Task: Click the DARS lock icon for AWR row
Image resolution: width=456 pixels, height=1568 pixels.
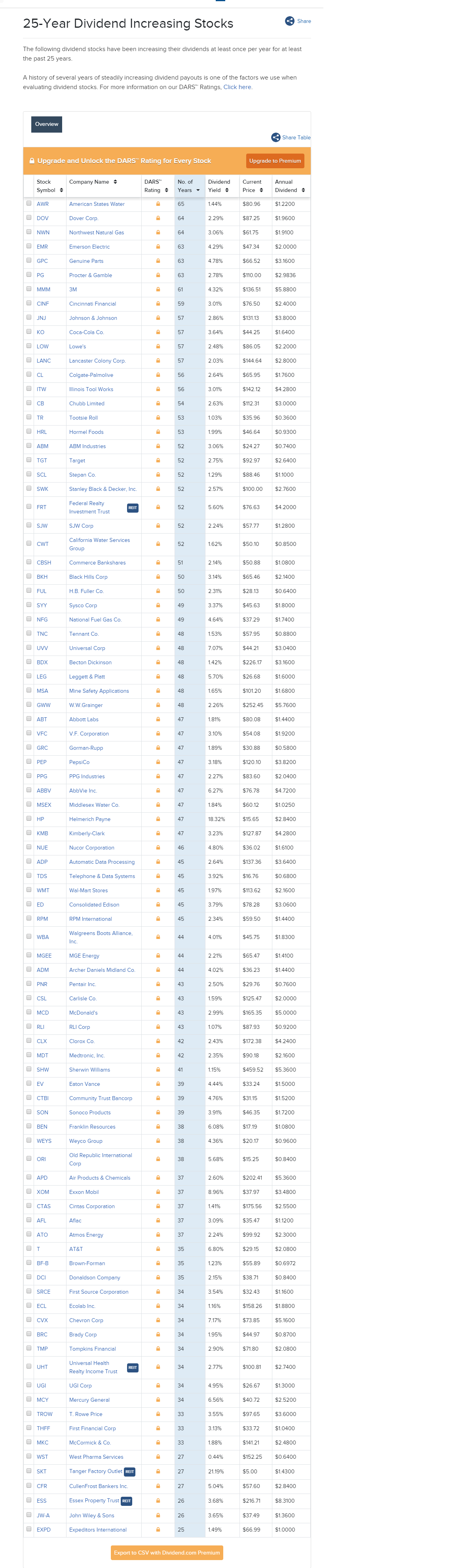Action: 158,204
